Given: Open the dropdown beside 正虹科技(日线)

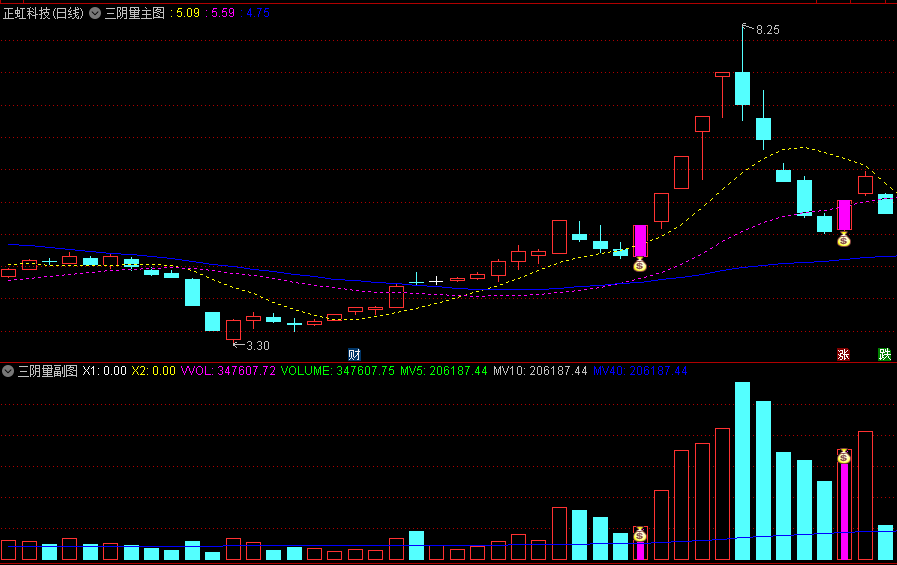Looking at the screenshot, I should point(95,13).
